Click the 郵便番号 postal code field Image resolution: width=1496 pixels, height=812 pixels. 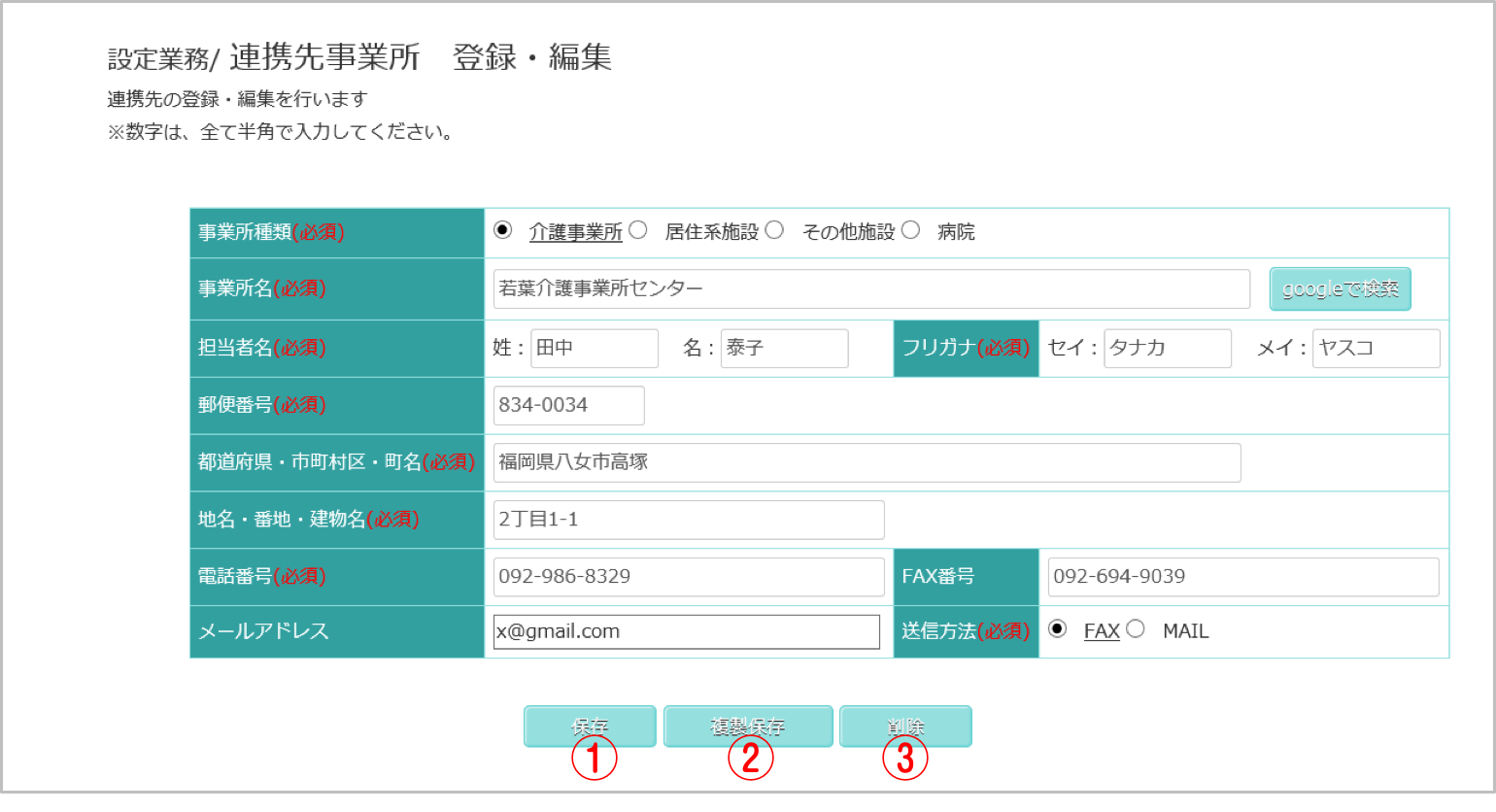point(568,405)
